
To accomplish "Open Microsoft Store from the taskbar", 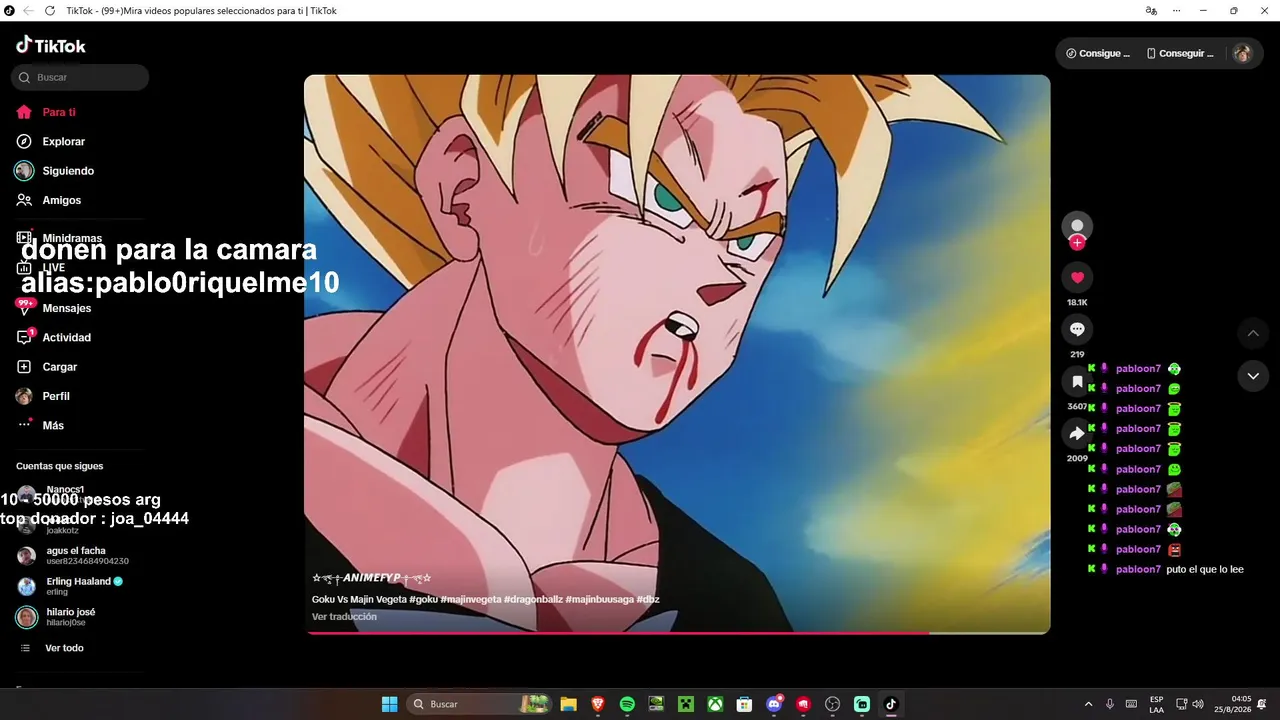I will tap(744, 704).
